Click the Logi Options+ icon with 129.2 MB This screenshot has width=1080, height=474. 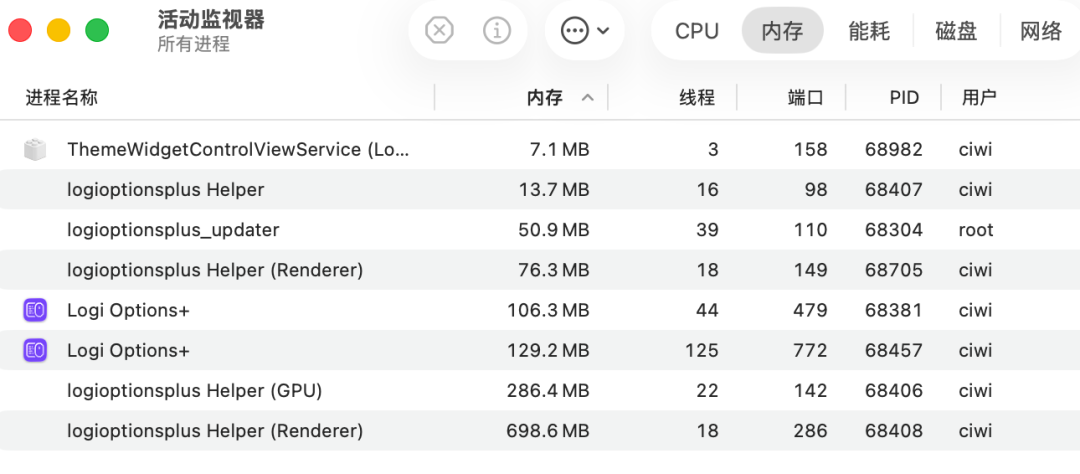(35, 350)
